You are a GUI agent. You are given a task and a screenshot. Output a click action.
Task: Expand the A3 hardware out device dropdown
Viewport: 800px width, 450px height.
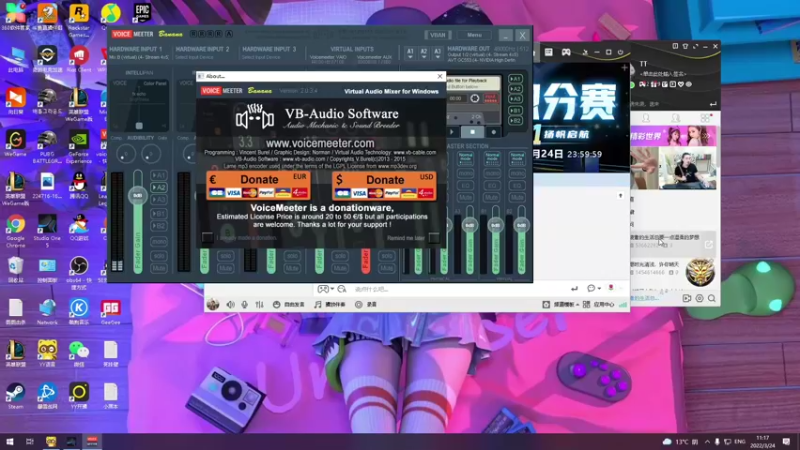click(x=437, y=53)
